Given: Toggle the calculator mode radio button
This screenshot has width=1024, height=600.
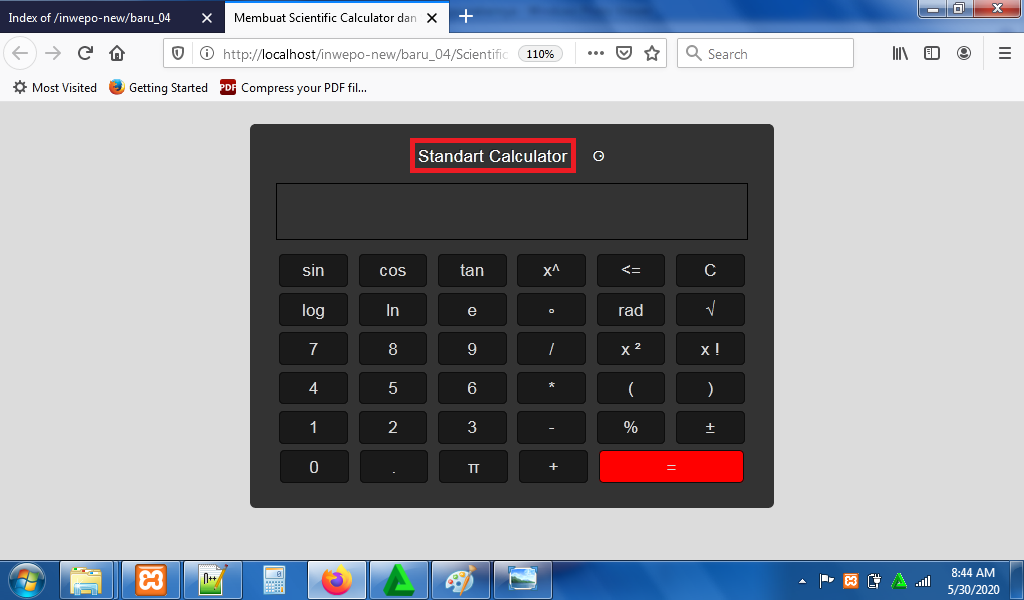Looking at the screenshot, I should tap(598, 156).
